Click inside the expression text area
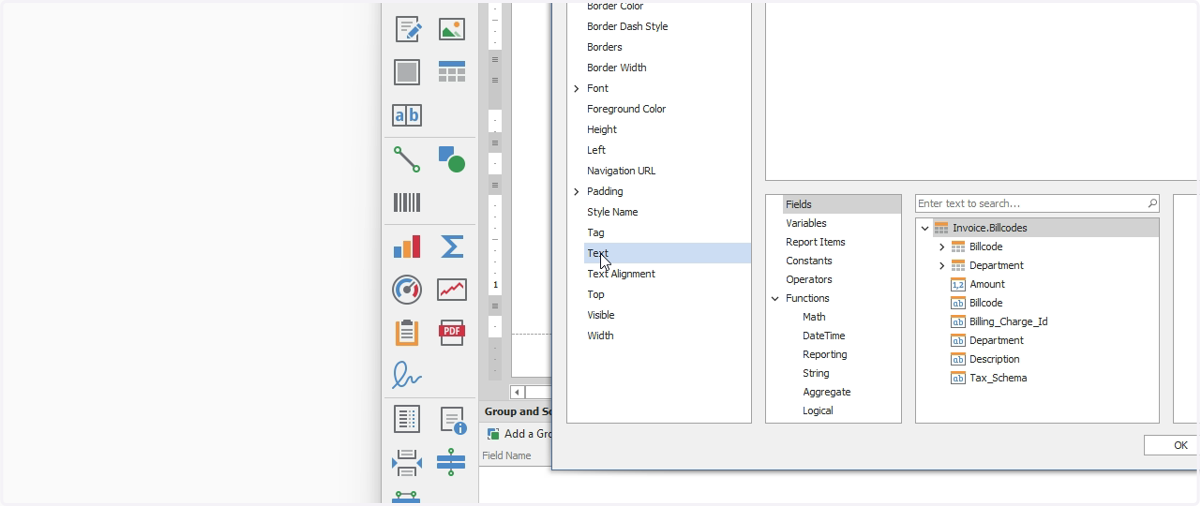 click(x=980, y=90)
